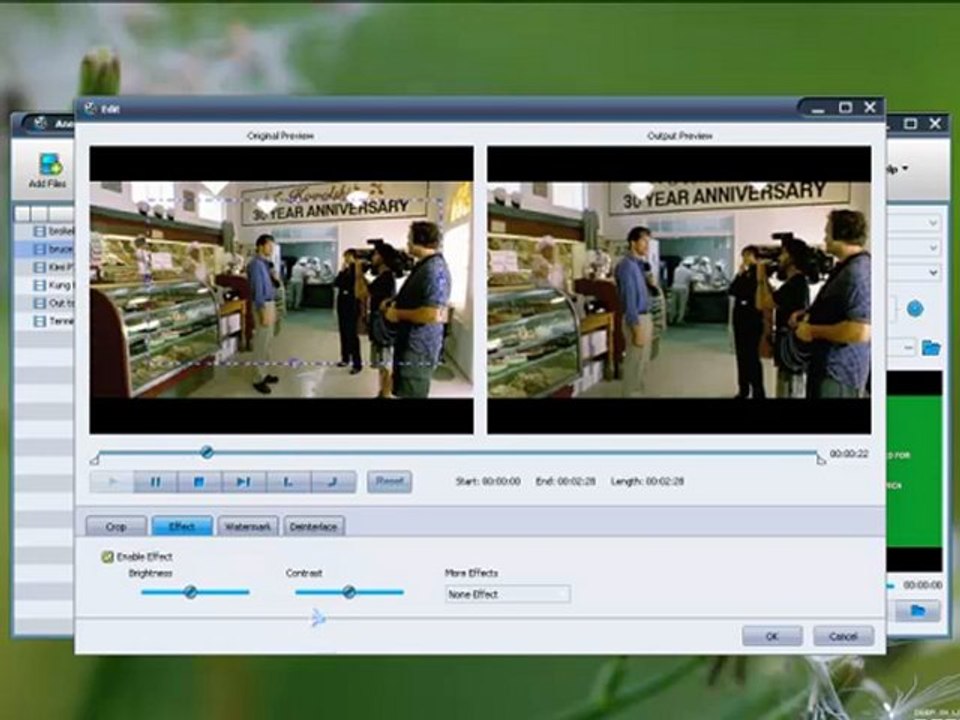Set the trim end mark bracket
The image size is (960, 720).
pyautogui.click(x=333, y=482)
